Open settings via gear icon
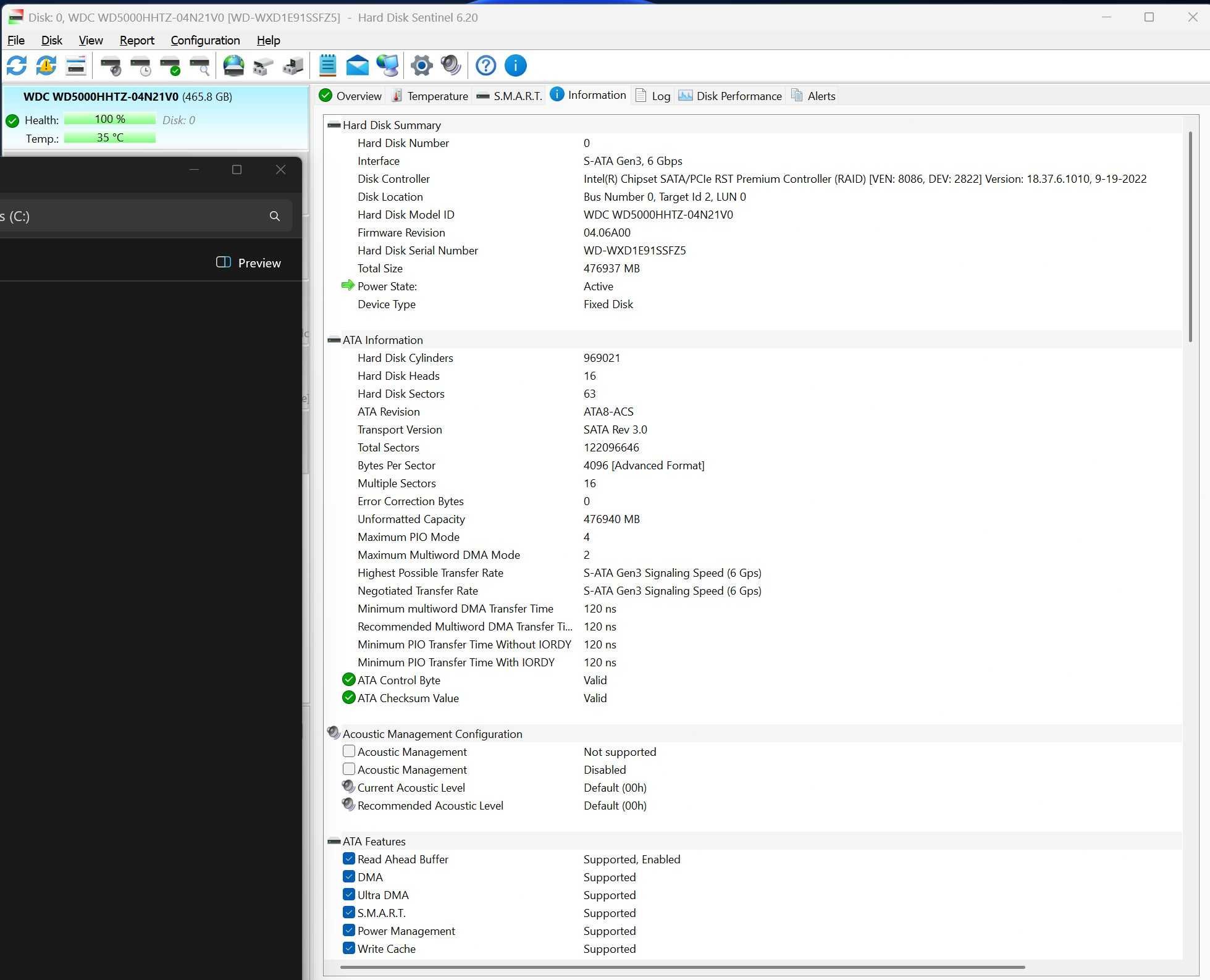 (x=422, y=65)
